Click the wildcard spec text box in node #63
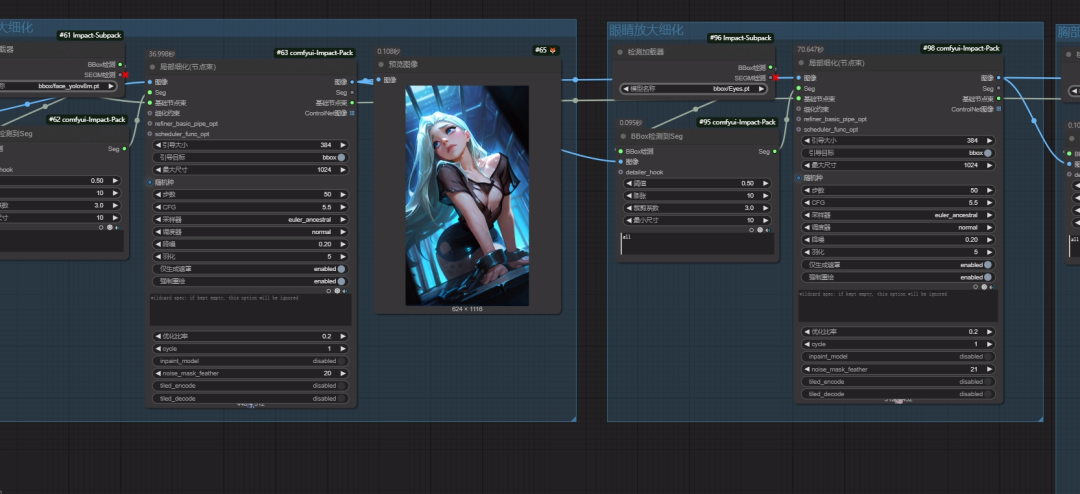This screenshot has width=1080, height=494. 251,310
